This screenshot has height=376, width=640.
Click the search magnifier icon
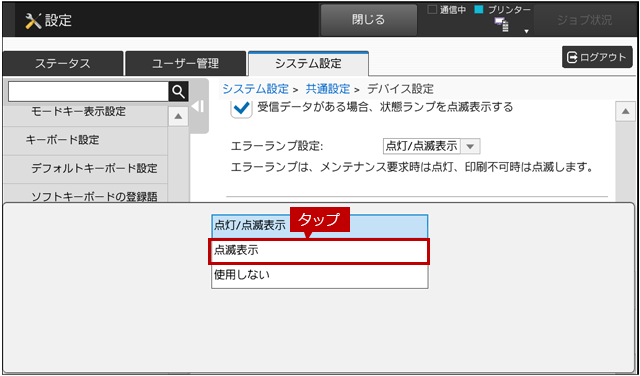click(178, 92)
